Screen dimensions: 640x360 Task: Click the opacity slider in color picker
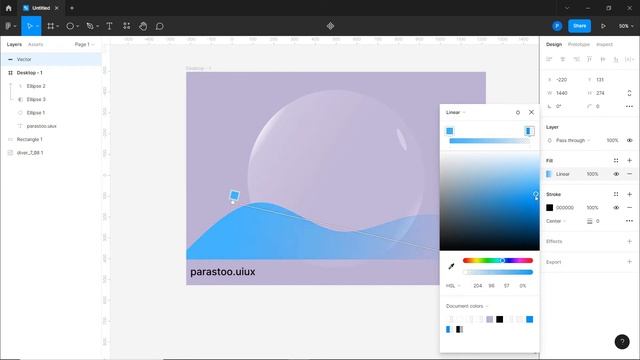click(x=498, y=272)
